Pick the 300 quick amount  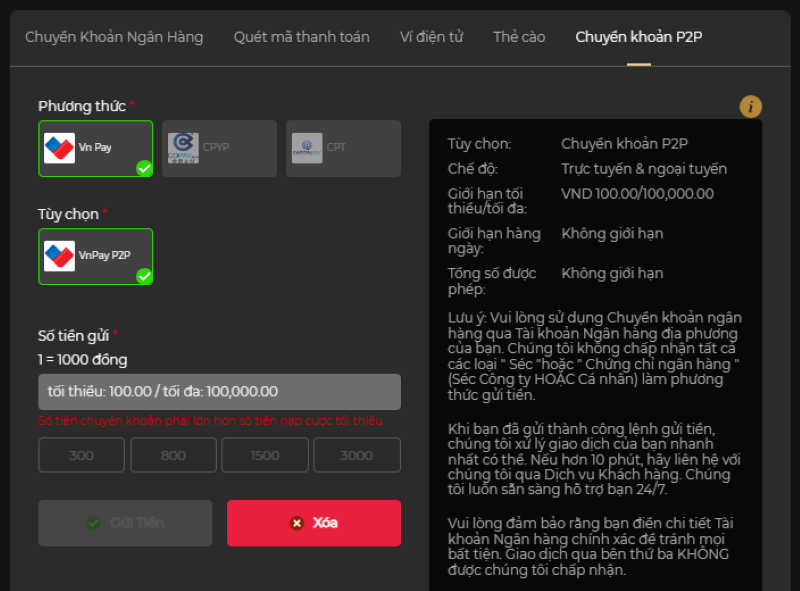(82, 455)
